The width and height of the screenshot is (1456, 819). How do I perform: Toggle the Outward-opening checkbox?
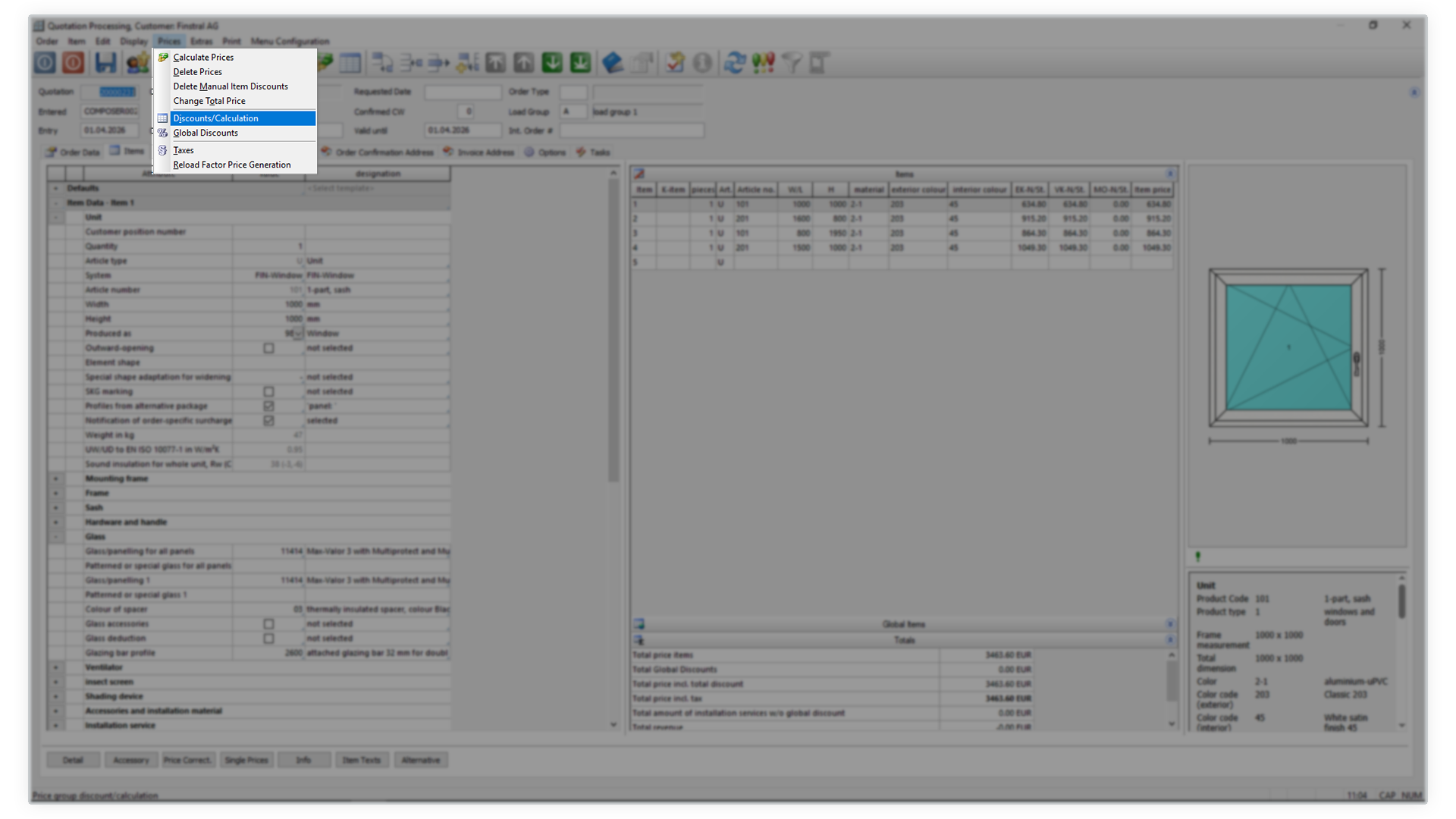point(268,348)
